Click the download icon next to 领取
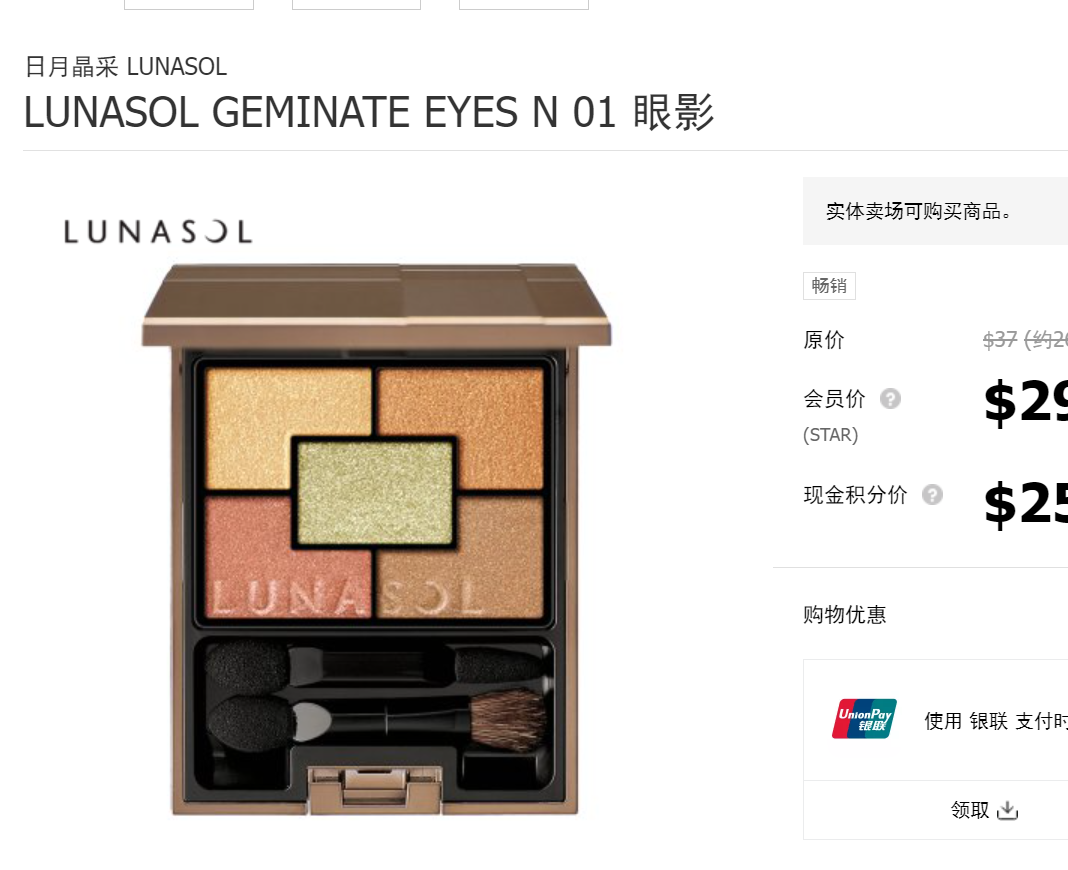This screenshot has height=870, width=1068. 1007,810
